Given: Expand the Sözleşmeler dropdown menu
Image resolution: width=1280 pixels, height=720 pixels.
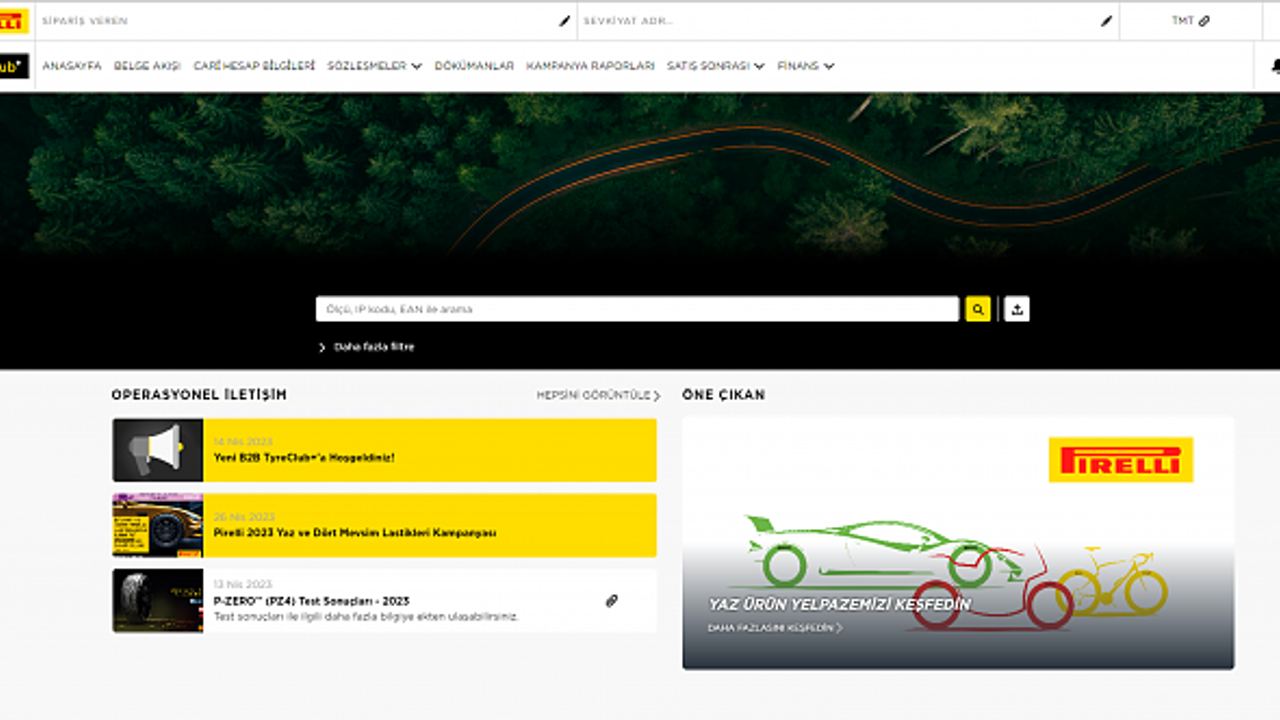Looking at the screenshot, I should 374,66.
